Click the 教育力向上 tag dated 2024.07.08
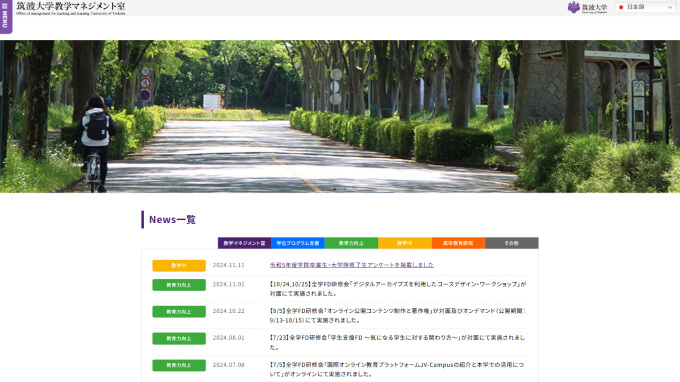This screenshot has width=680, height=382. pos(179,366)
